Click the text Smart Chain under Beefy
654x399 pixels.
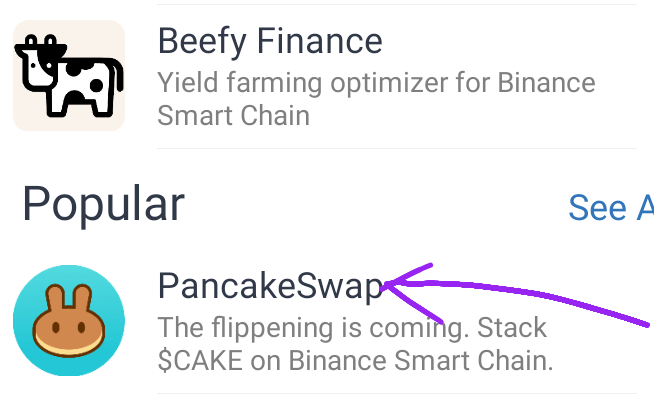coord(234,115)
